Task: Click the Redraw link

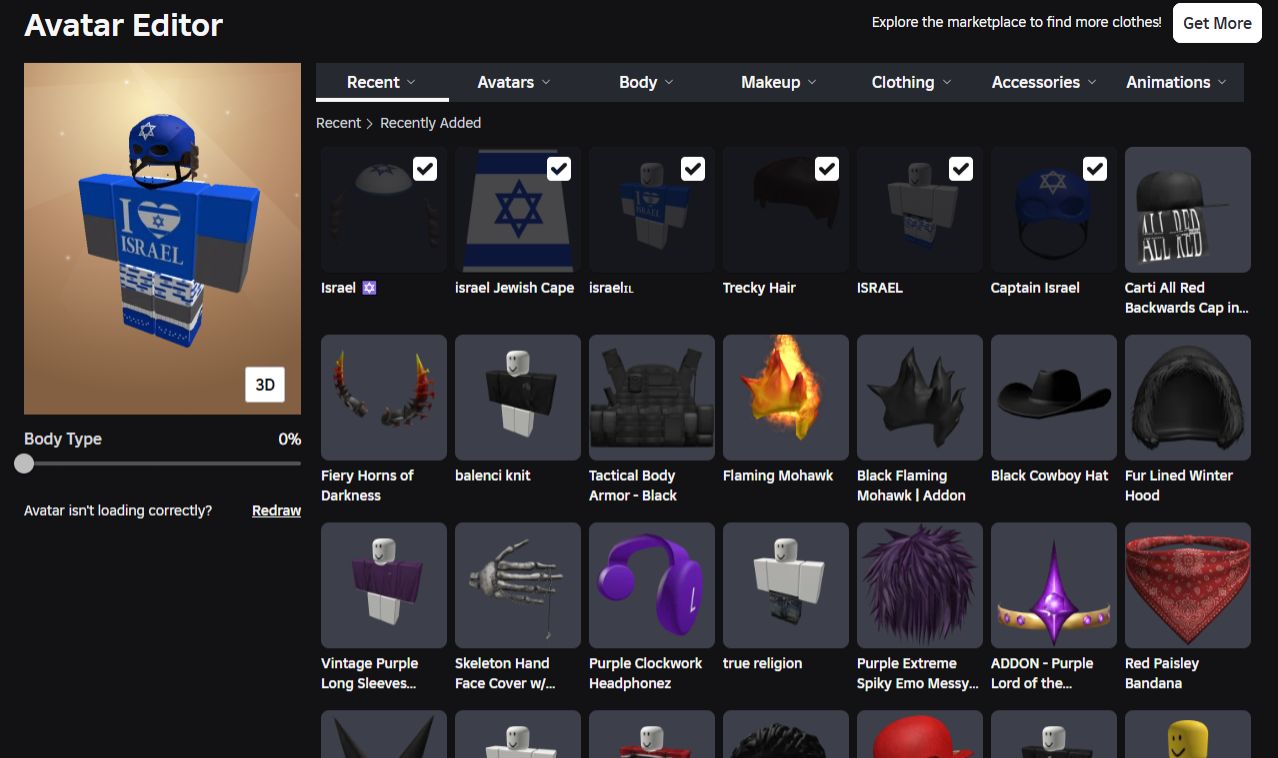Action: [x=276, y=511]
